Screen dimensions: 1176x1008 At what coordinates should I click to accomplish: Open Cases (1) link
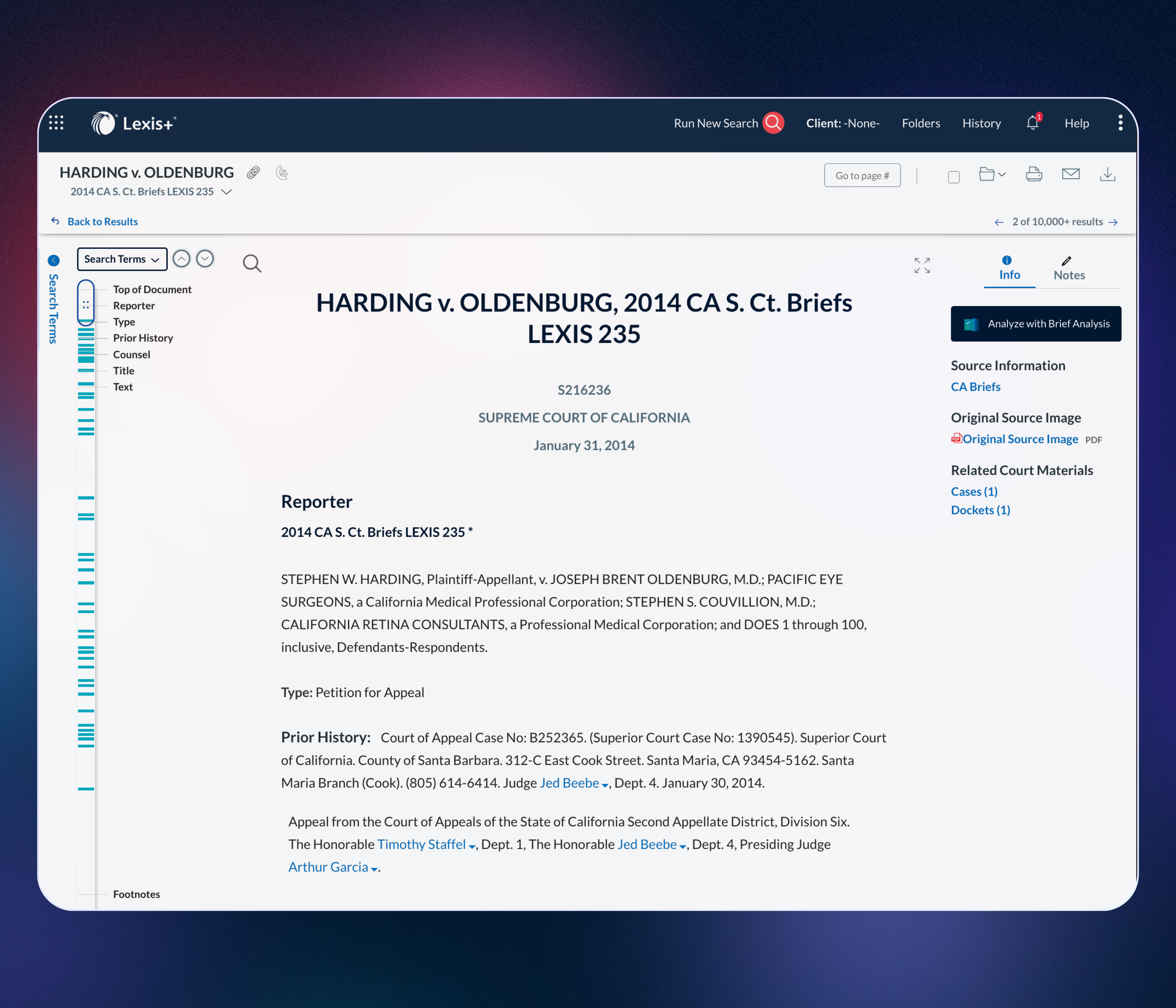tap(974, 492)
